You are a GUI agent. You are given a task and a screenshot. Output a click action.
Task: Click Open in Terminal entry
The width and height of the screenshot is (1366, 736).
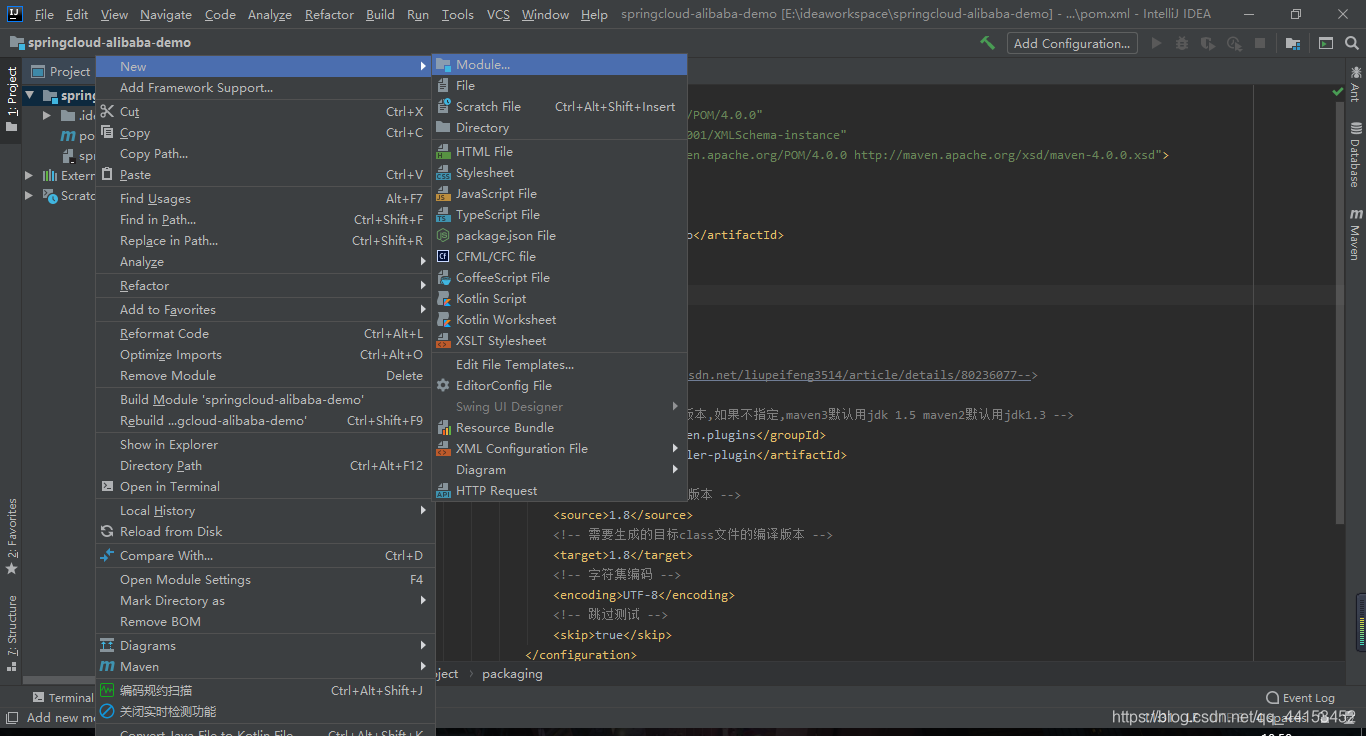(x=265, y=486)
